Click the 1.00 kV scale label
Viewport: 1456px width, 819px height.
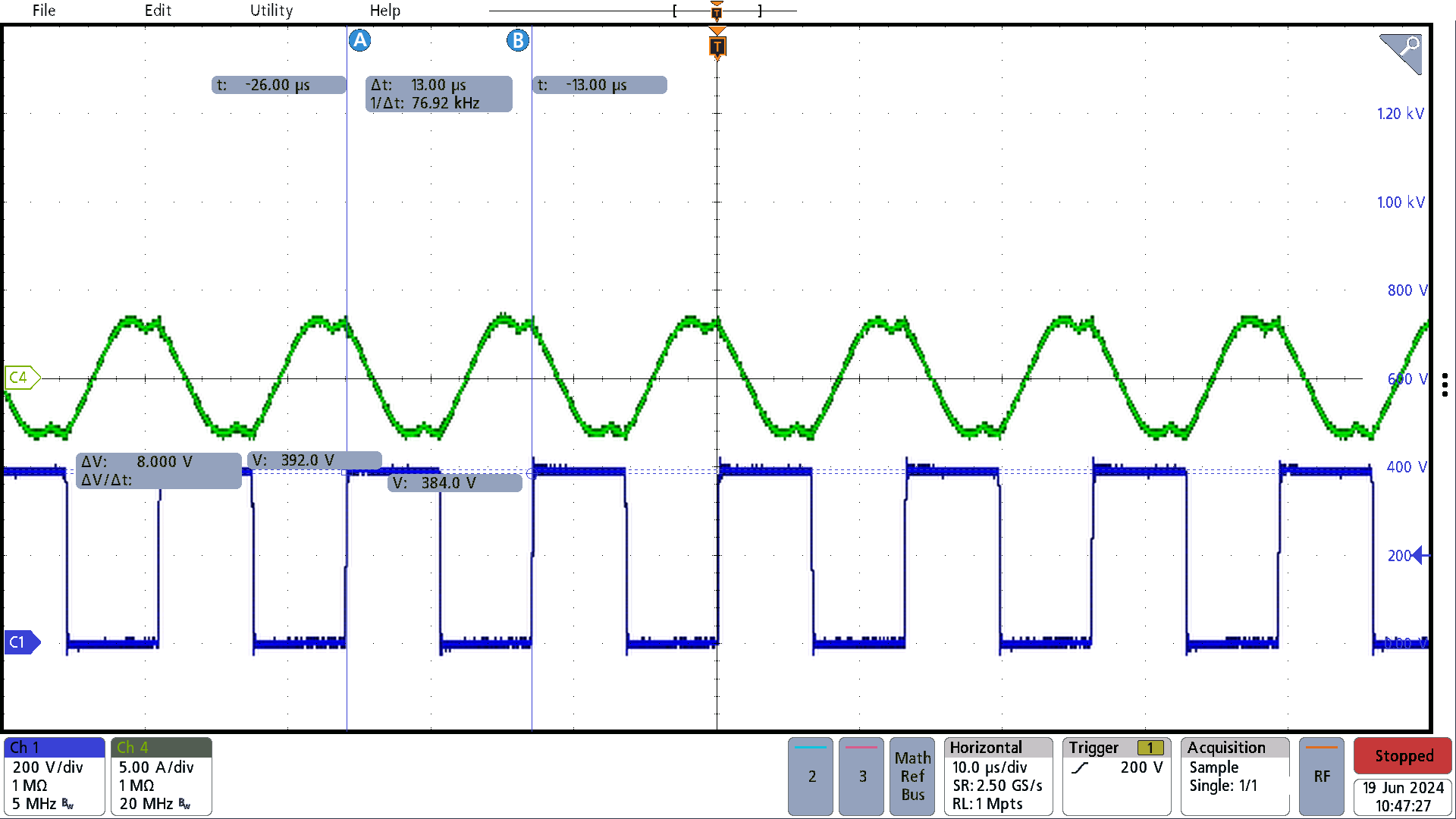1401,202
